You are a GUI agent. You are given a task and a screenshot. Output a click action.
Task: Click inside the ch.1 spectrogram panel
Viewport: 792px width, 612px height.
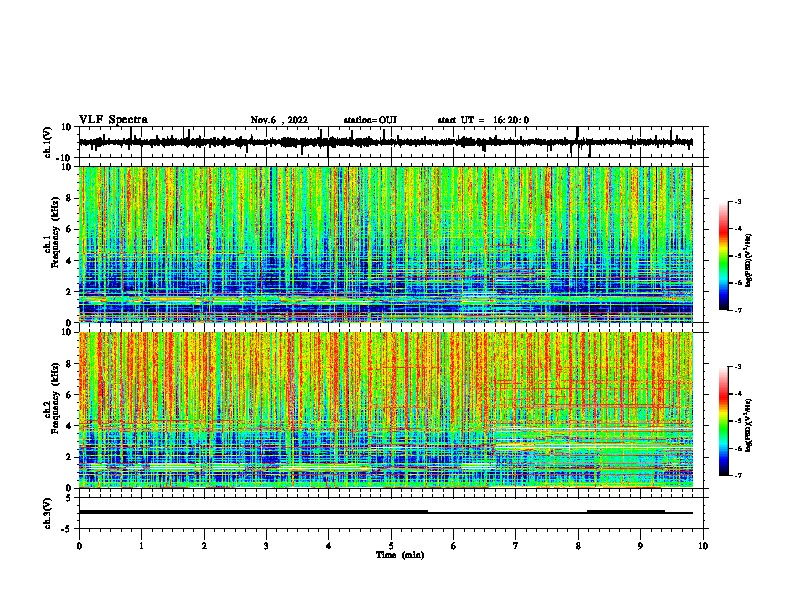click(385, 244)
